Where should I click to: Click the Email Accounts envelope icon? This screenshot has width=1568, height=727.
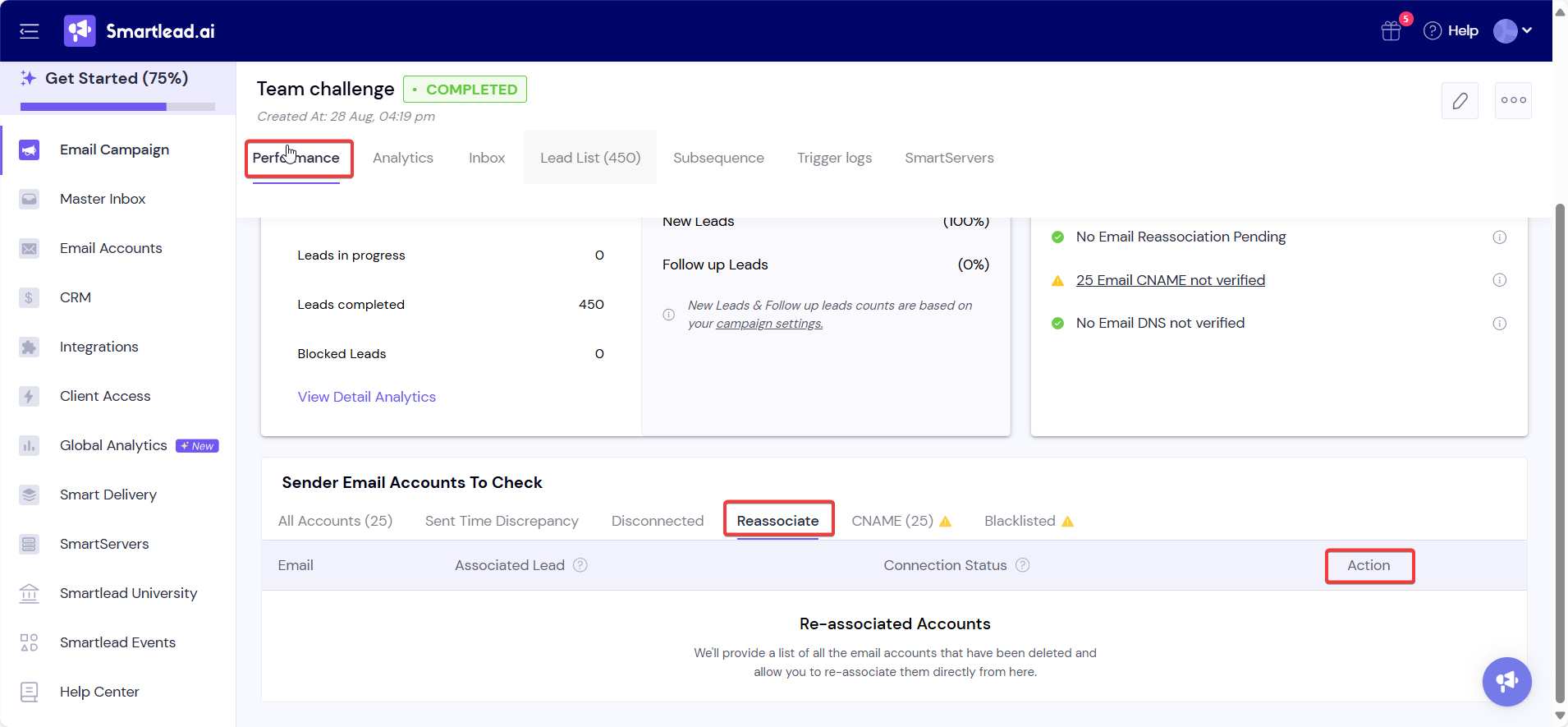point(30,248)
